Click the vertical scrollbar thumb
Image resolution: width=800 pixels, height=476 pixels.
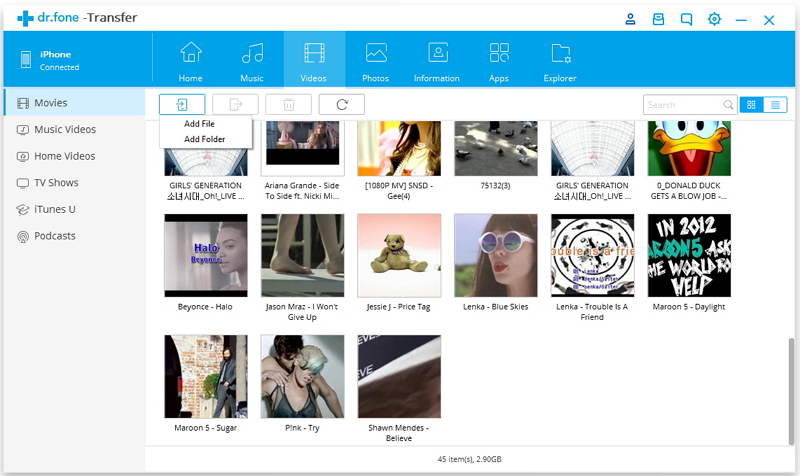[x=791, y=390]
